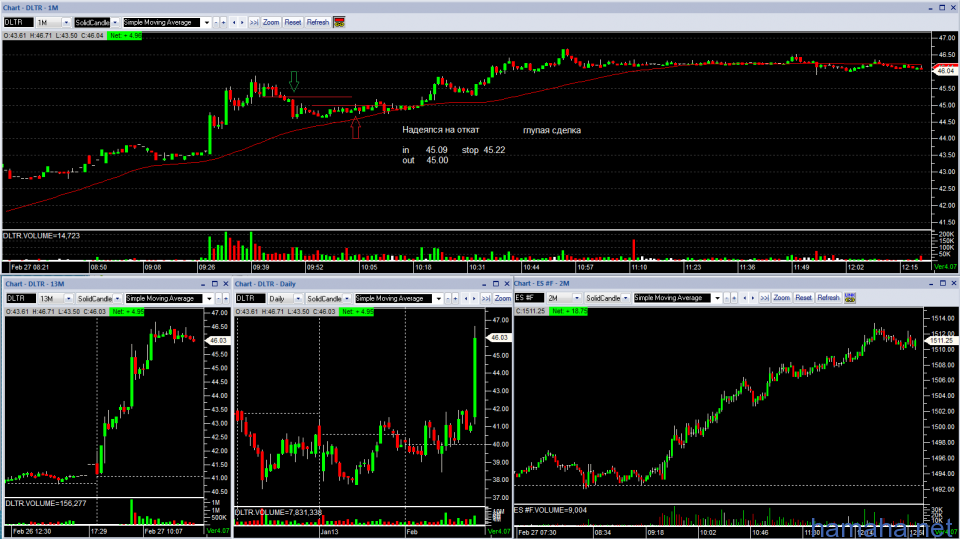Click 'глупая сделка' annotation text
The image size is (960, 539).
click(x=552, y=130)
